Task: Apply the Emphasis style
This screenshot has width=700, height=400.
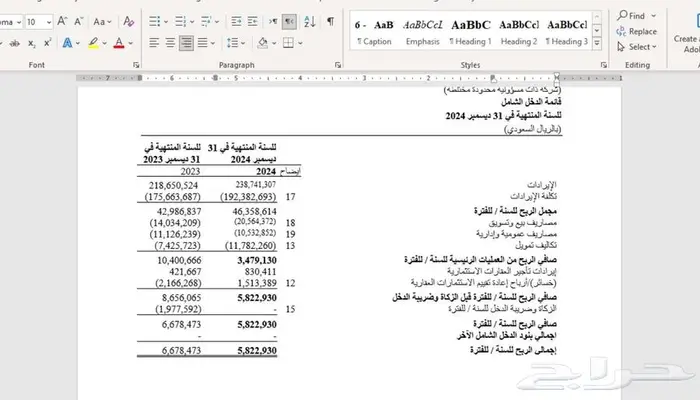Action: point(422,32)
